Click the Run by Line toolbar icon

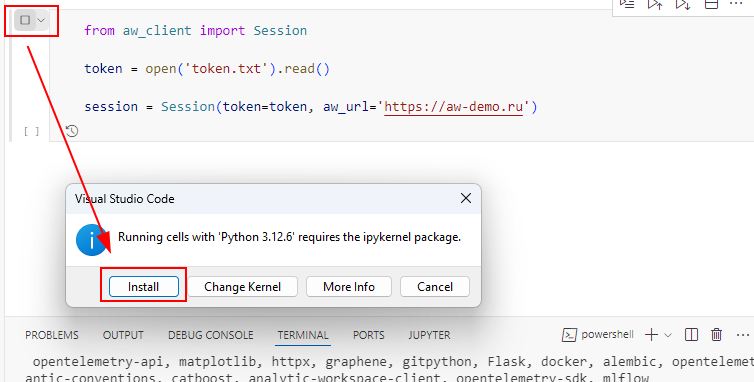click(627, 4)
